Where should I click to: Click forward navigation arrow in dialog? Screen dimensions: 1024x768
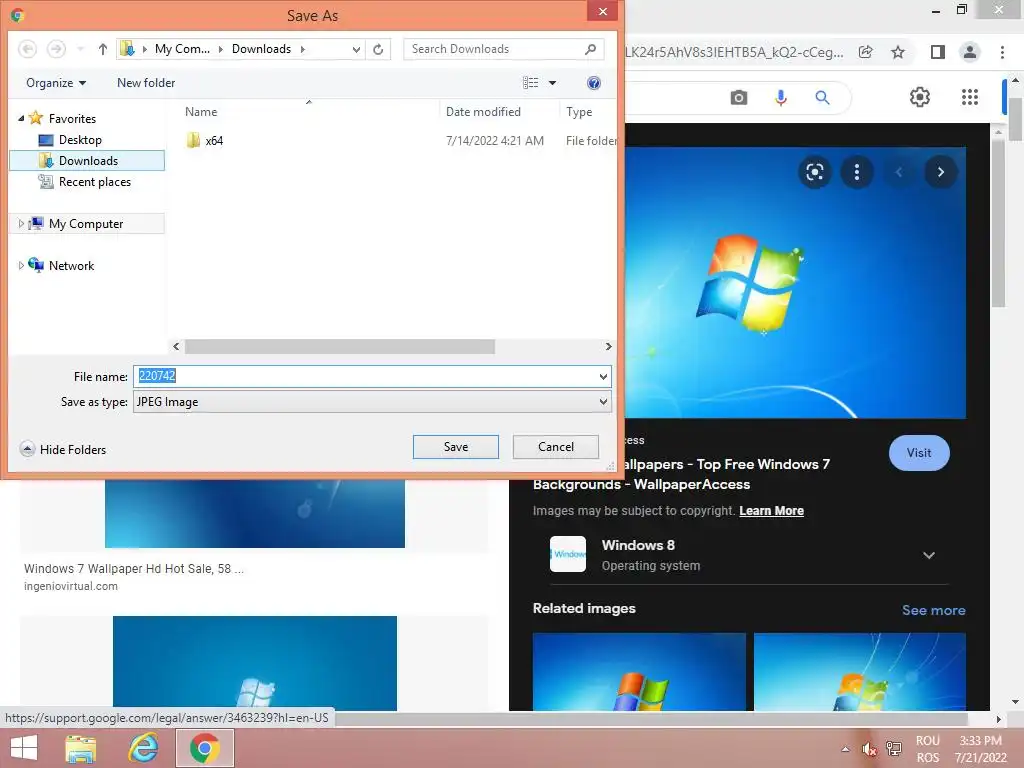[x=57, y=49]
